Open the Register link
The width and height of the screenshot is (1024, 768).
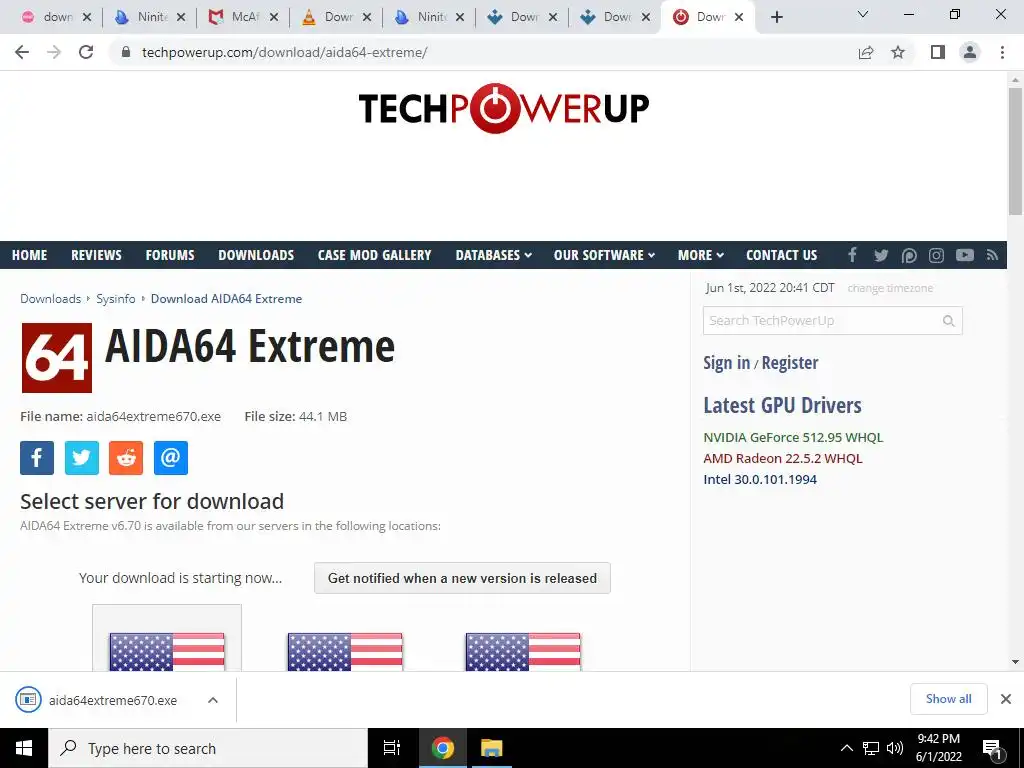[x=790, y=362]
